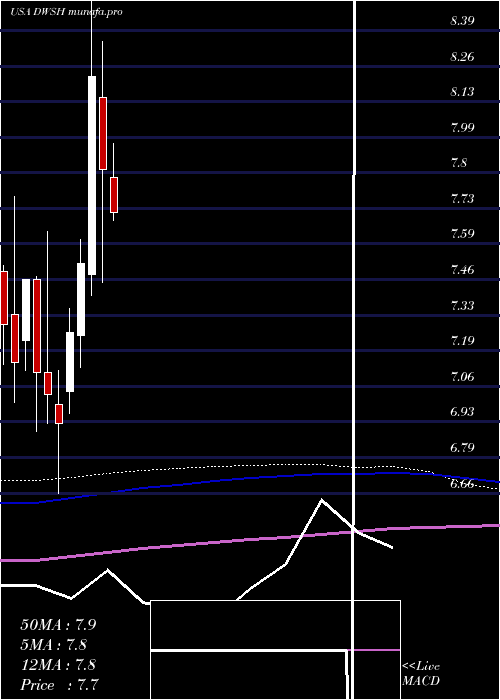The width and height of the screenshot is (500, 700).
Task: Click the 7.33 price axis label
Action: 462,306
